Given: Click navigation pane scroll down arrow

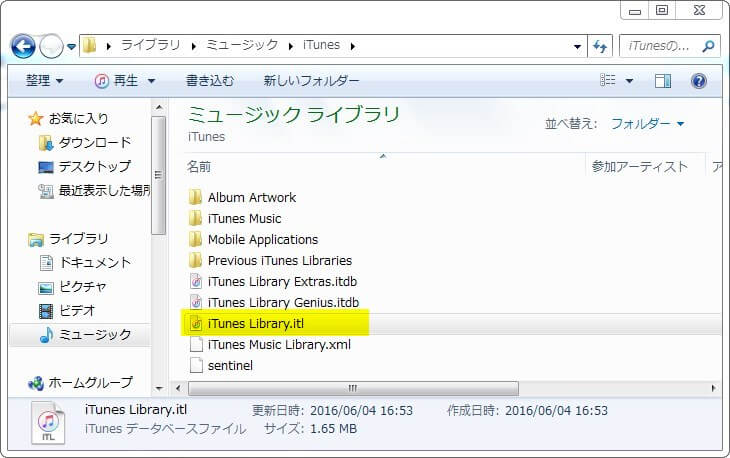Looking at the screenshot, I should click(x=159, y=388).
